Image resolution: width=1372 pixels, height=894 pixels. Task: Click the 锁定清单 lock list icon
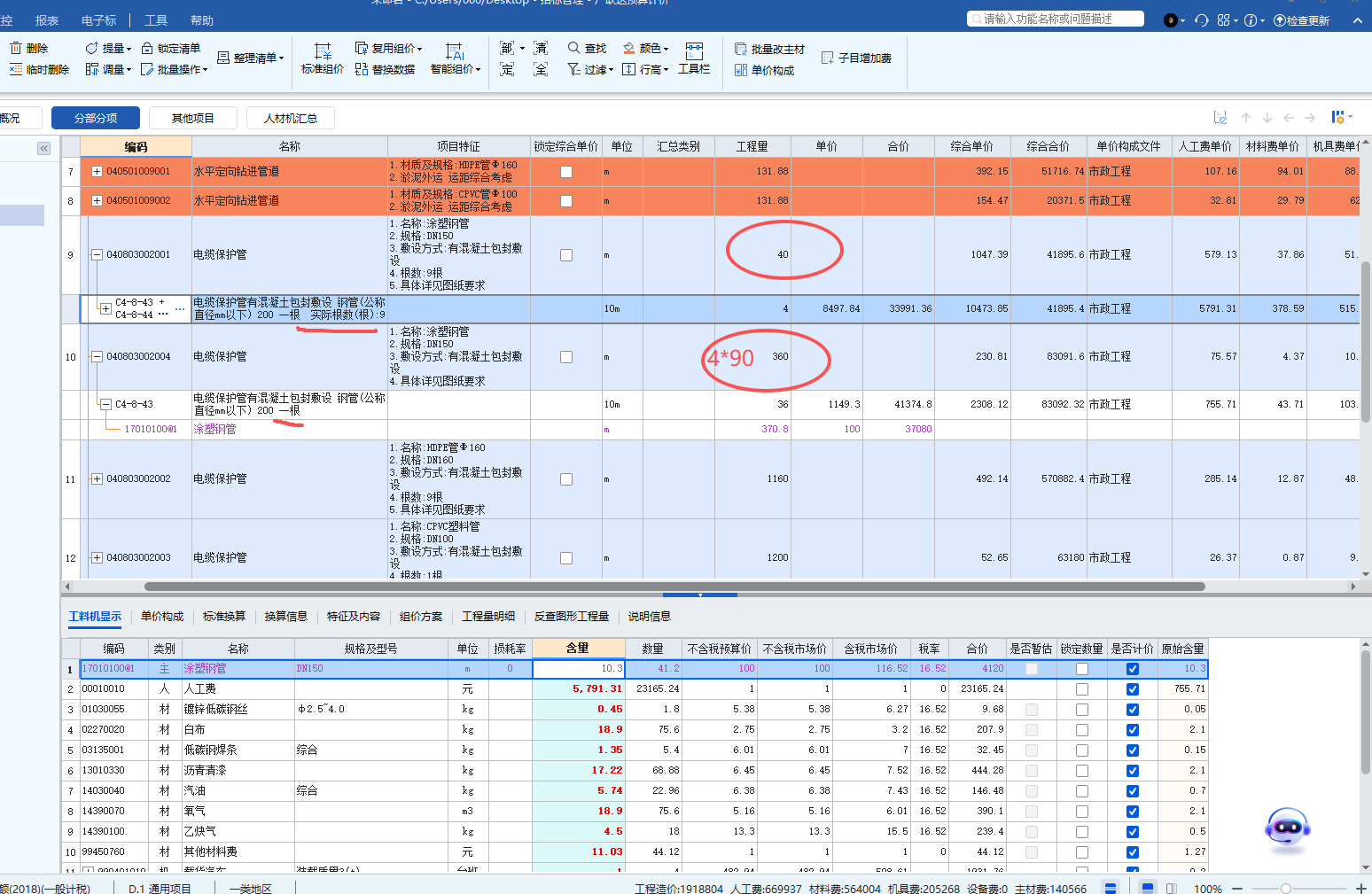pos(147,48)
